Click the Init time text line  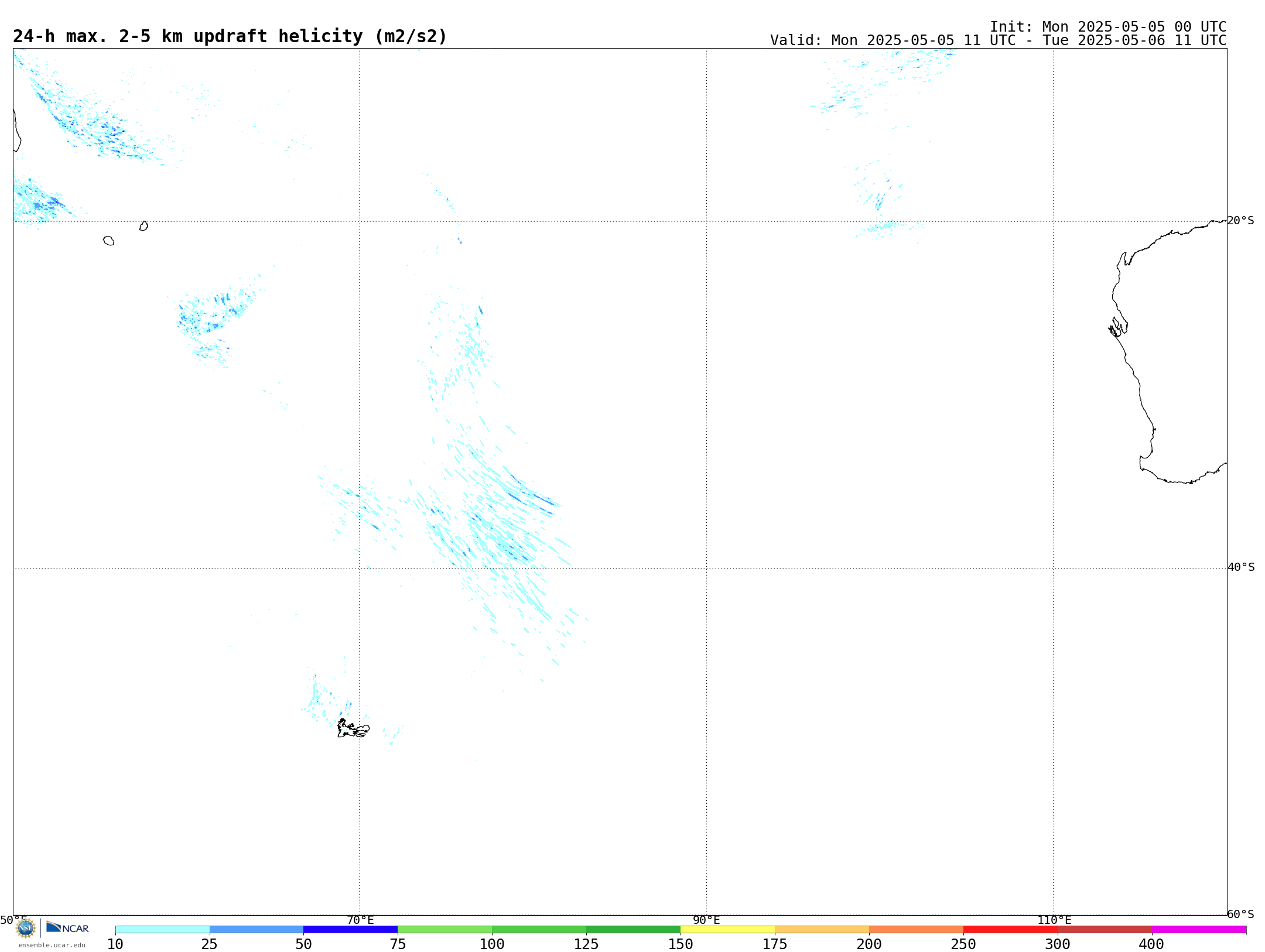pos(1108,27)
